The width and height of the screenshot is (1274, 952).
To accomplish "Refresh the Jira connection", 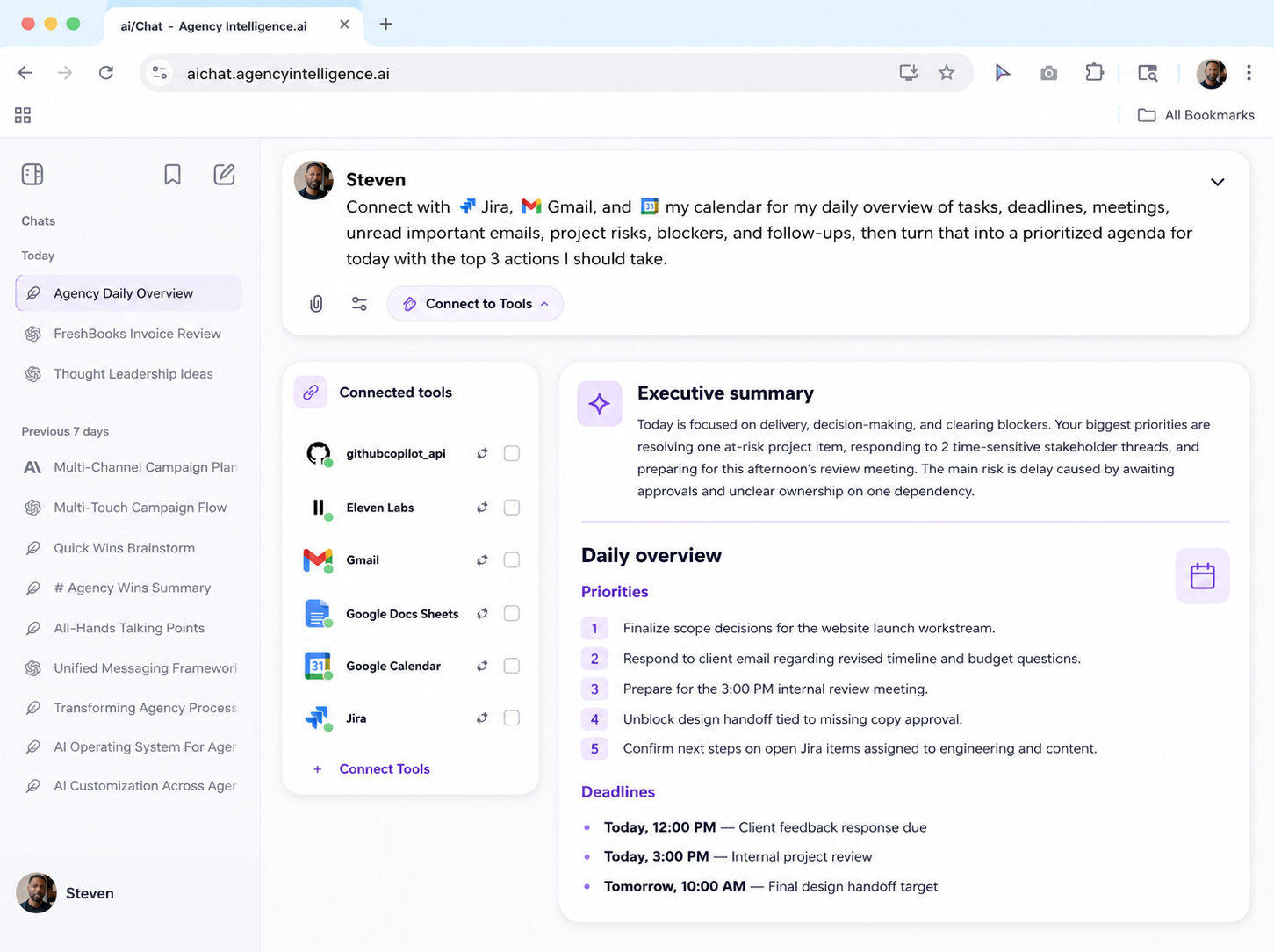I will (482, 718).
